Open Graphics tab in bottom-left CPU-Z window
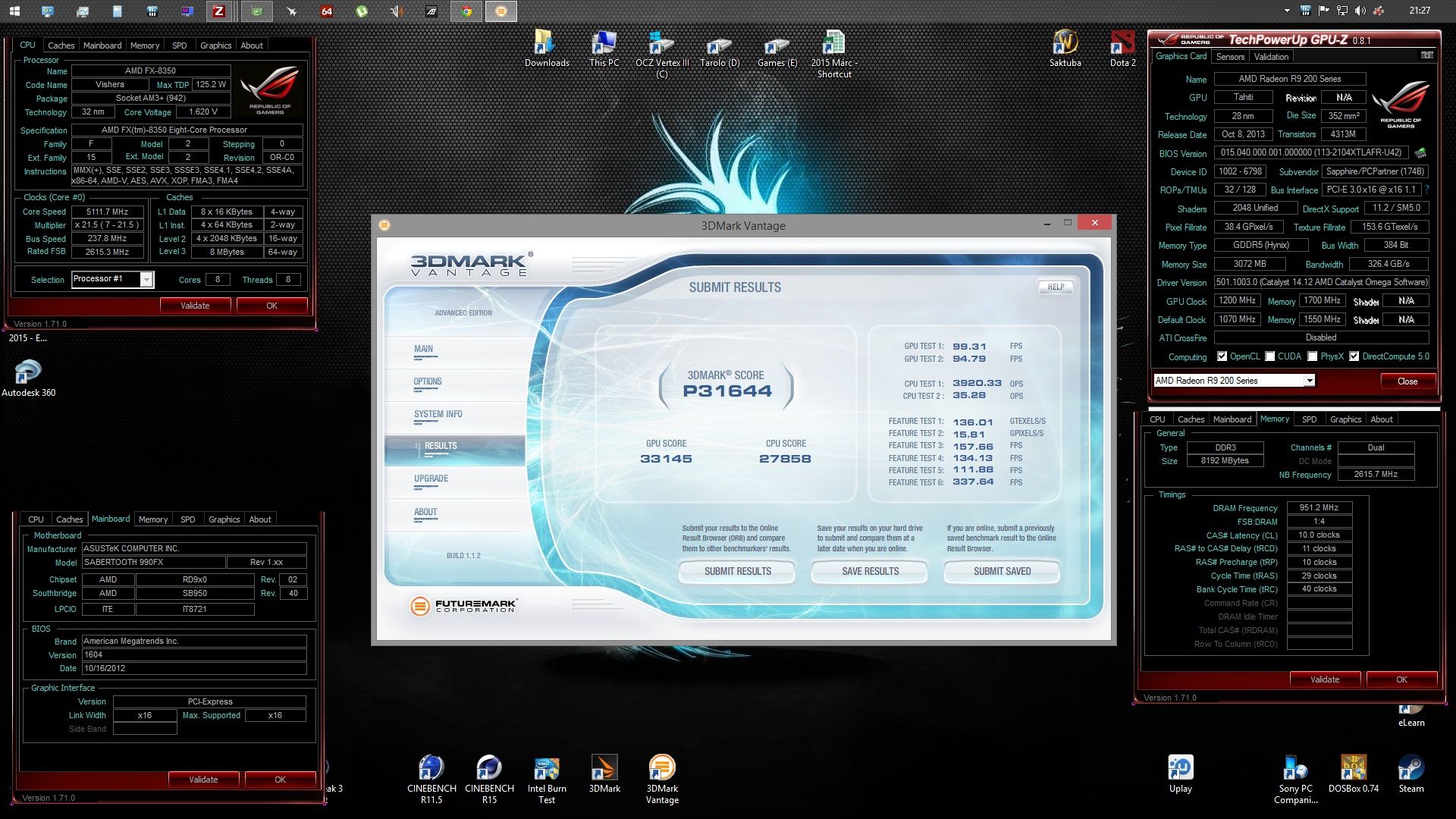The height and width of the screenshot is (819, 1456). [x=224, y=519]
